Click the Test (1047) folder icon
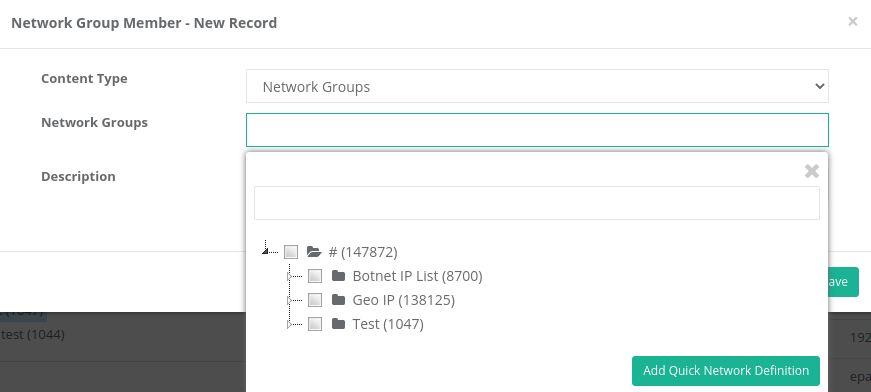 338,324
